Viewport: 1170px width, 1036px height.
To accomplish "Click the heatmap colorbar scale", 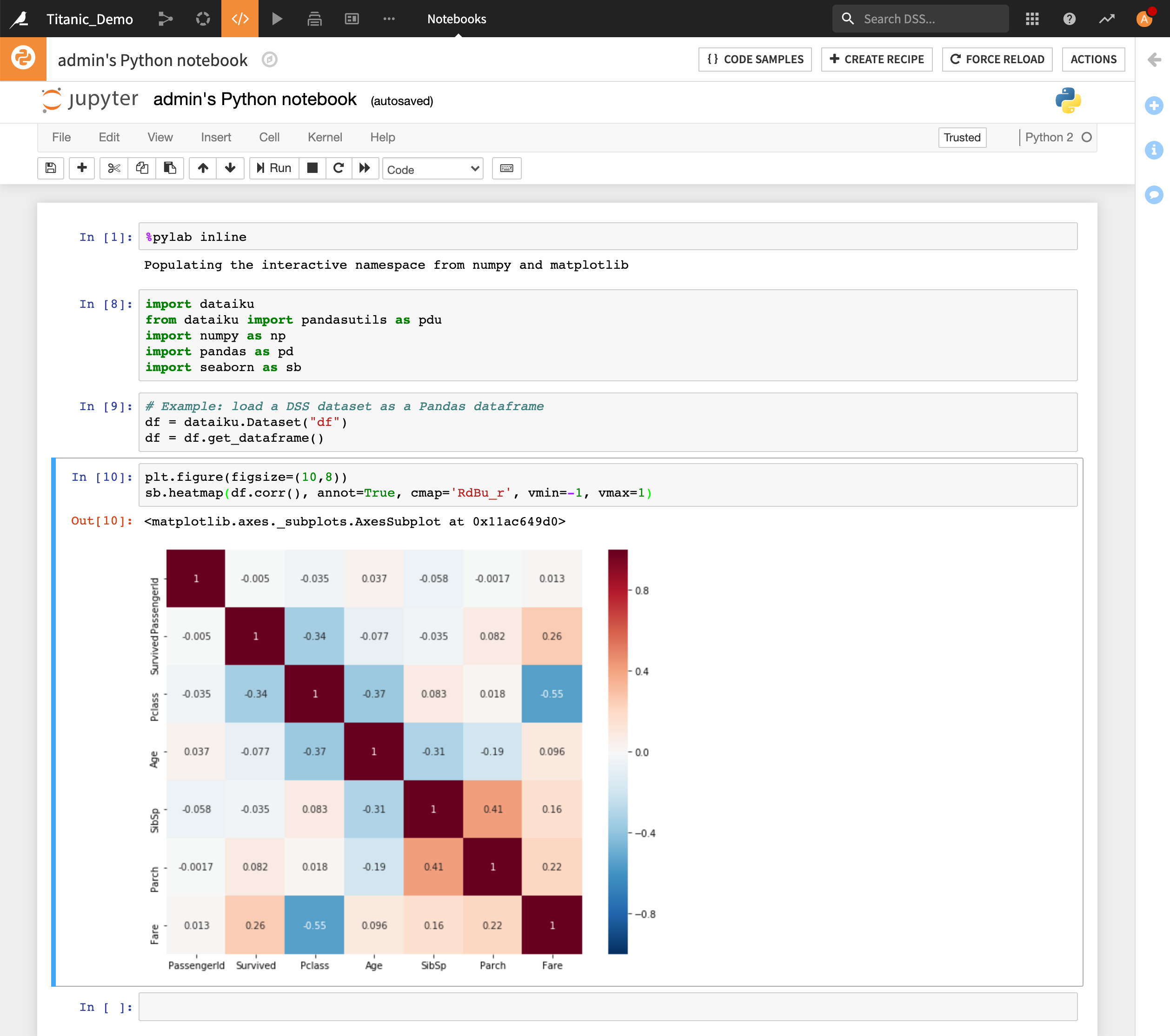I will click(x=618, y=751).
